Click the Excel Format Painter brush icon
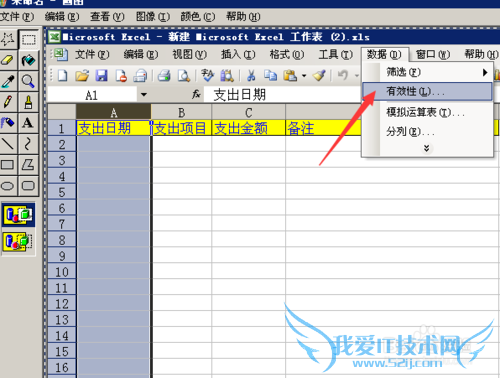The image size is (500, 378). click(319, 76)
